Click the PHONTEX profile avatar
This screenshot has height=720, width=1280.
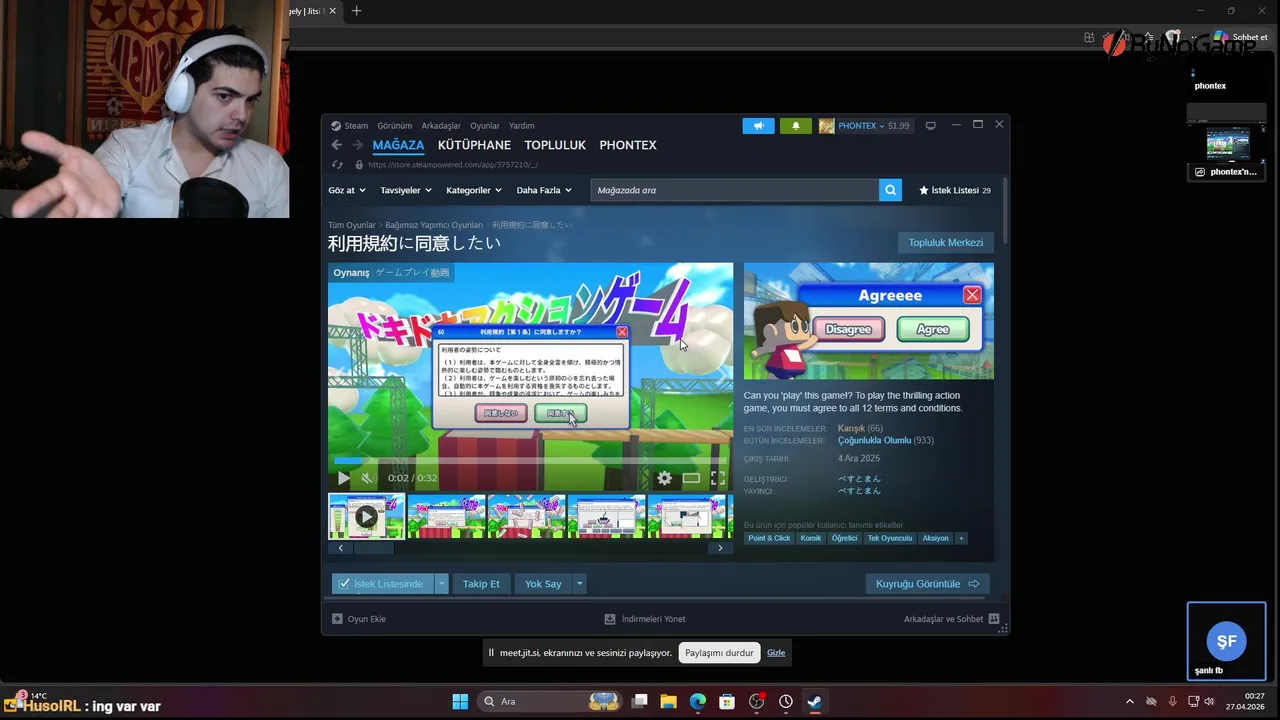[x=826, y=126]
